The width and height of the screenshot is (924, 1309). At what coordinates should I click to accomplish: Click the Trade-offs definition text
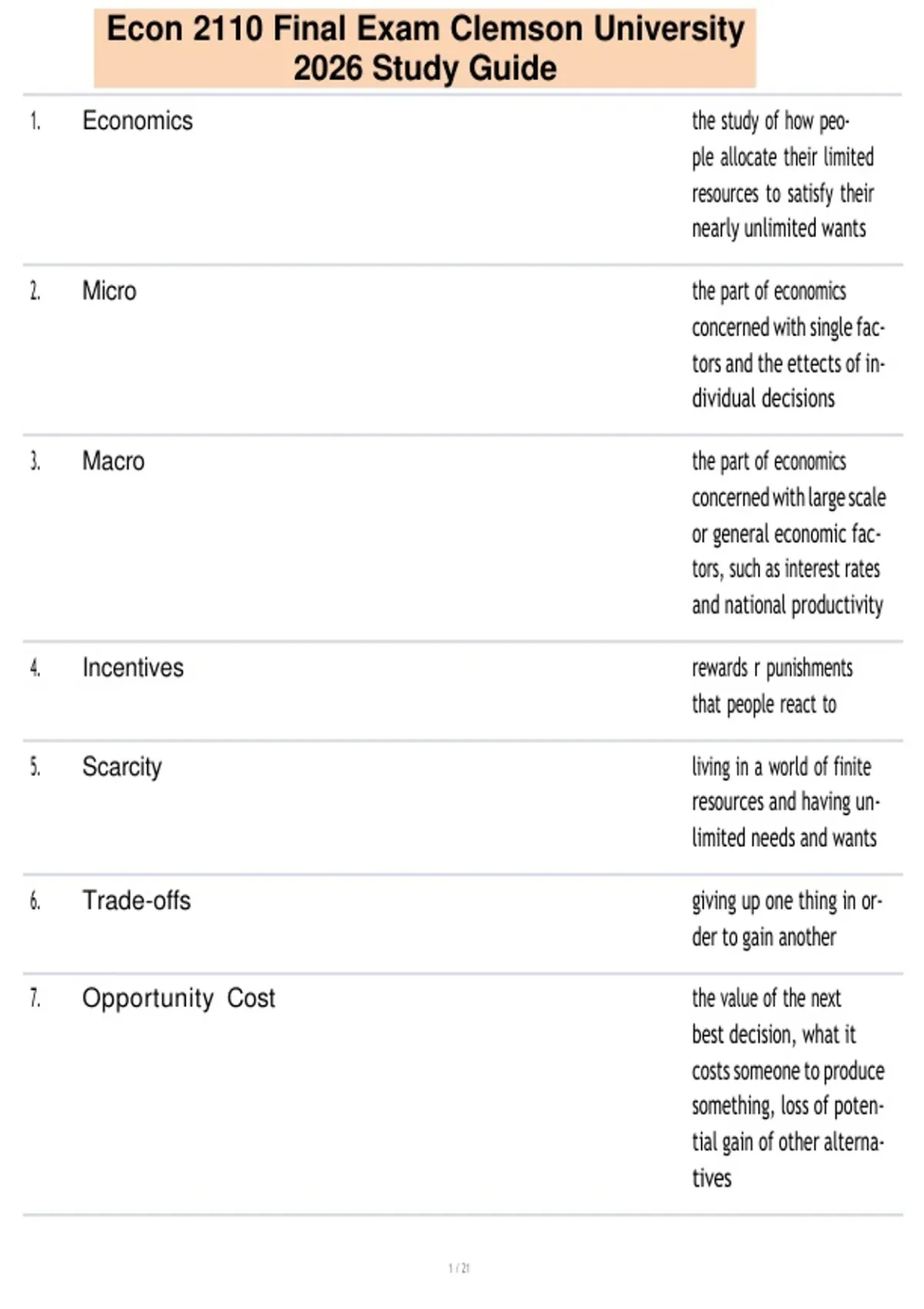click(x=787, y=919)
